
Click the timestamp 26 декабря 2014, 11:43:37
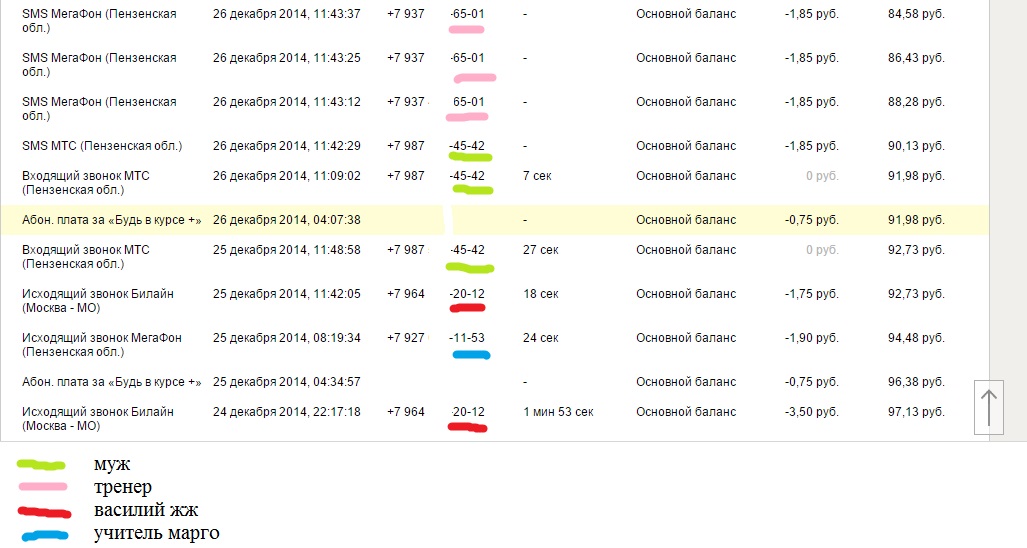[x=286, y=15]
